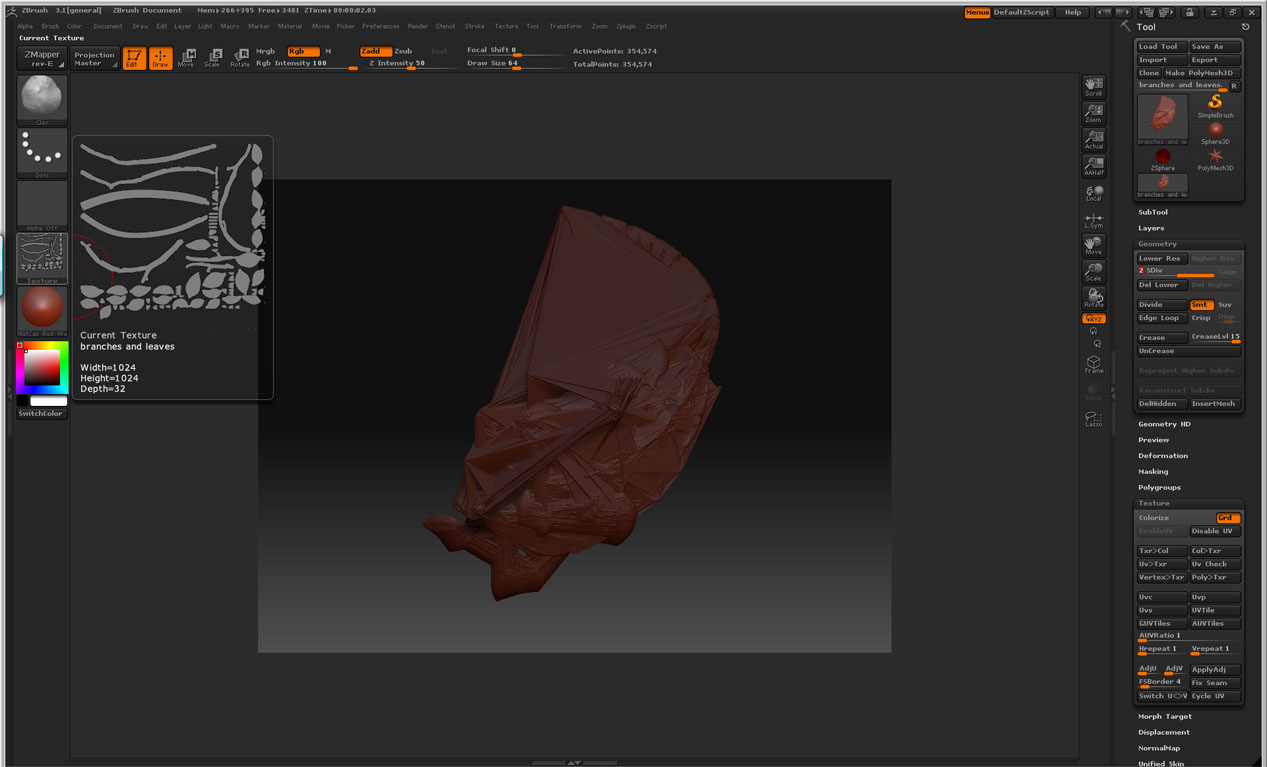Viewport: 1267px width, 767px height.
Task: Toggle the Rgb paint mode
Action: pyautogui.click(x=302, y=51)
